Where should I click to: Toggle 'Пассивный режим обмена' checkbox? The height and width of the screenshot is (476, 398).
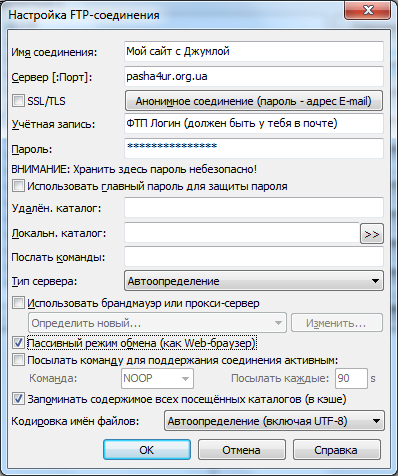pos(18,343)
